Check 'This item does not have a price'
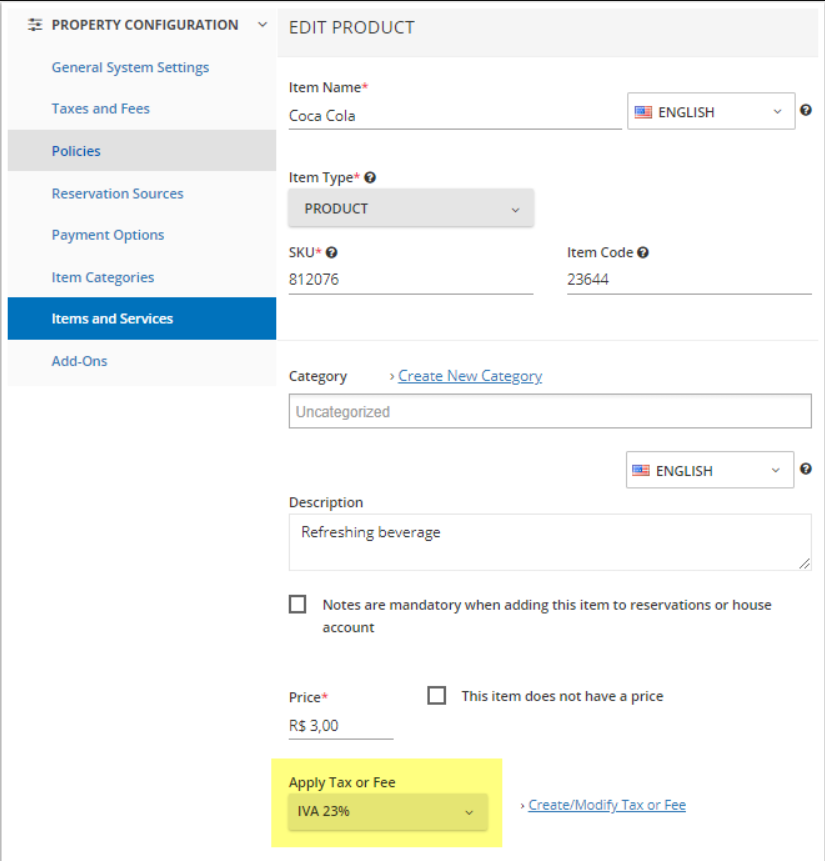 click(436, 695)
